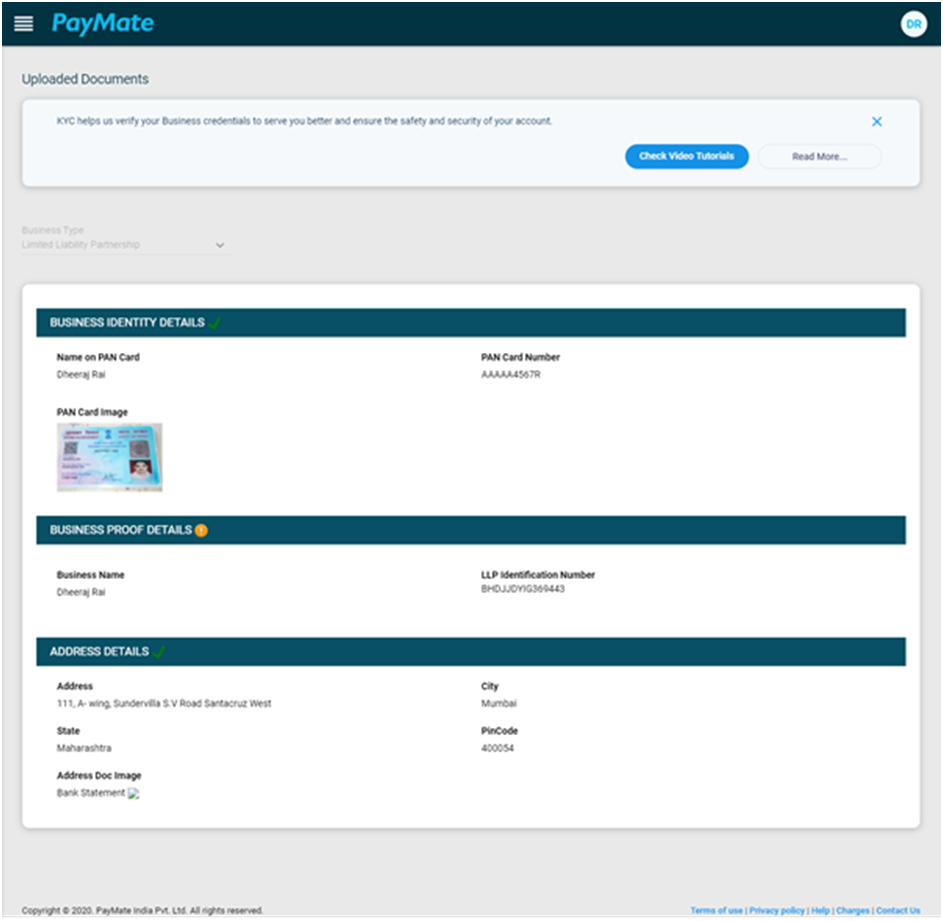Viewport: 943px width, 921px height.
Task: Open the Help footer link
Action: 820,910
